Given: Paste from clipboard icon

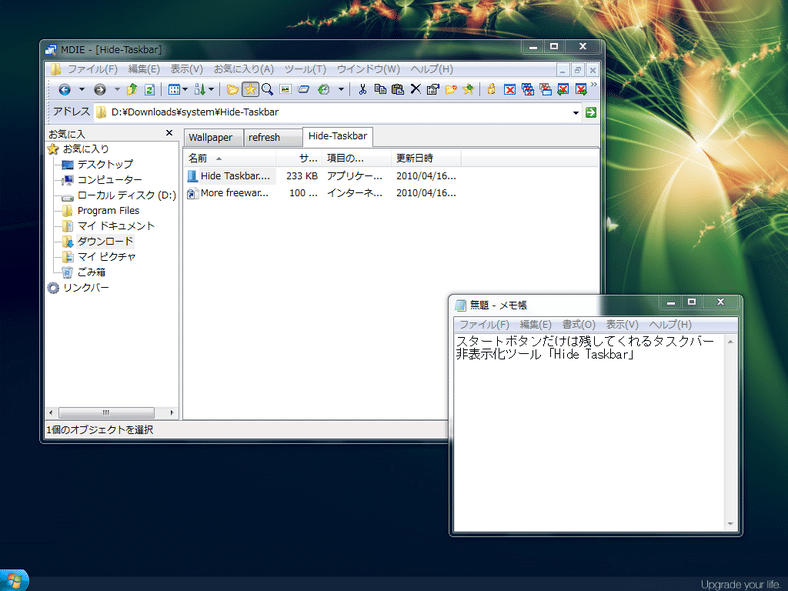Looking at the screenshot, I should 398,89.
